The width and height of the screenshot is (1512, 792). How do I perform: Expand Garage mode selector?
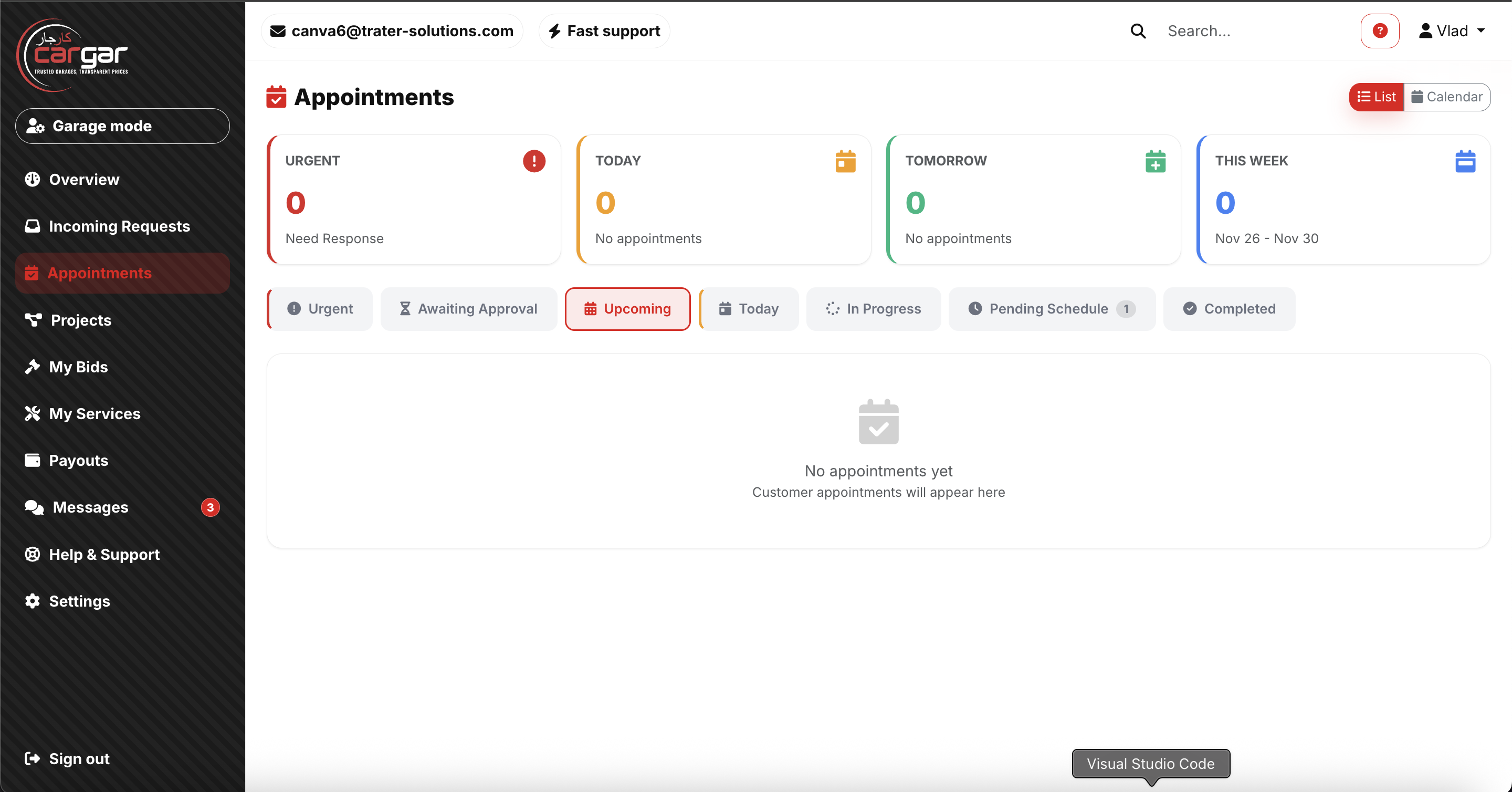coord(121,126)
